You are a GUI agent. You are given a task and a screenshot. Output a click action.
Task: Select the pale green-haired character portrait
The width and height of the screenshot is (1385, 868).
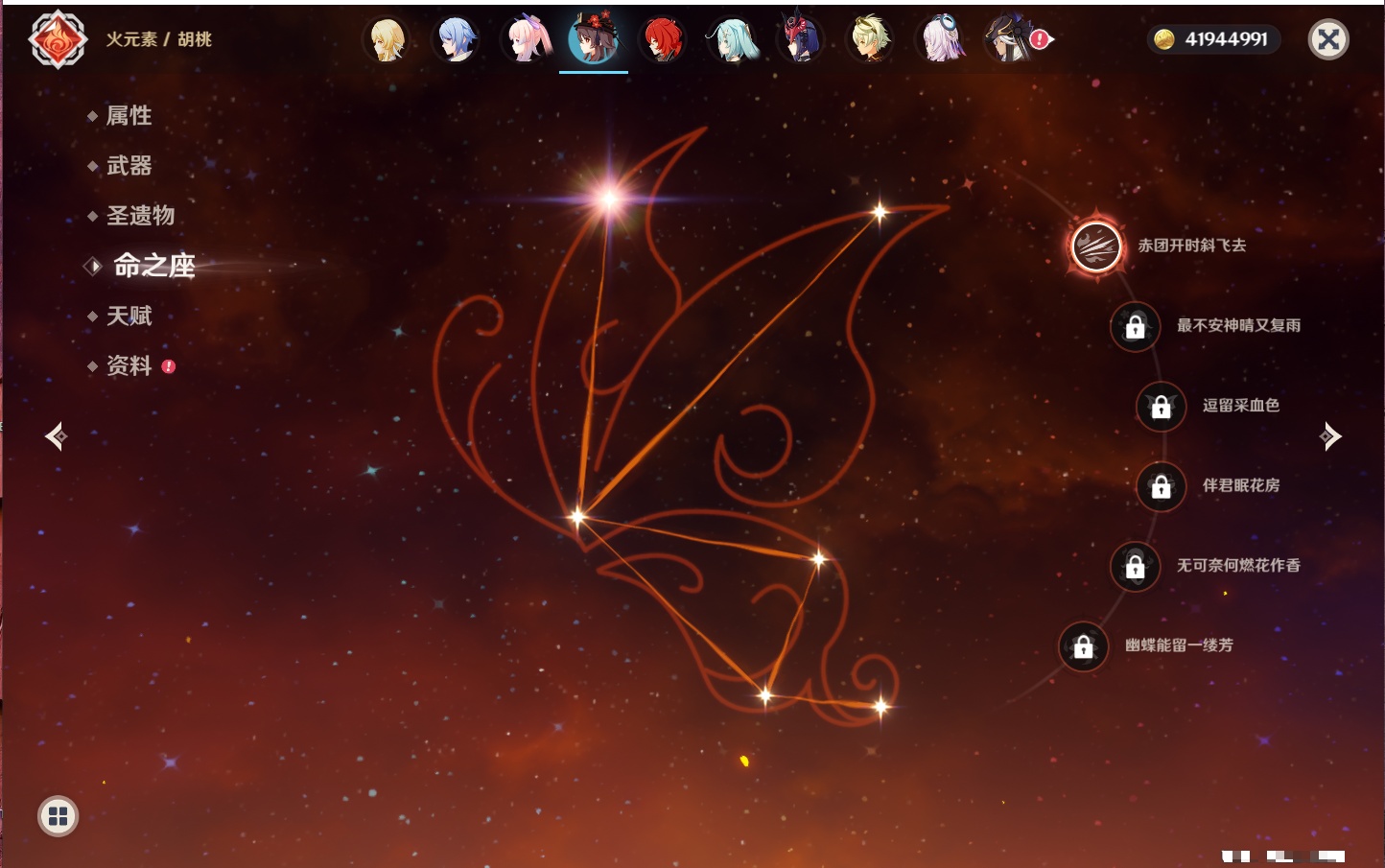point(870,39)
